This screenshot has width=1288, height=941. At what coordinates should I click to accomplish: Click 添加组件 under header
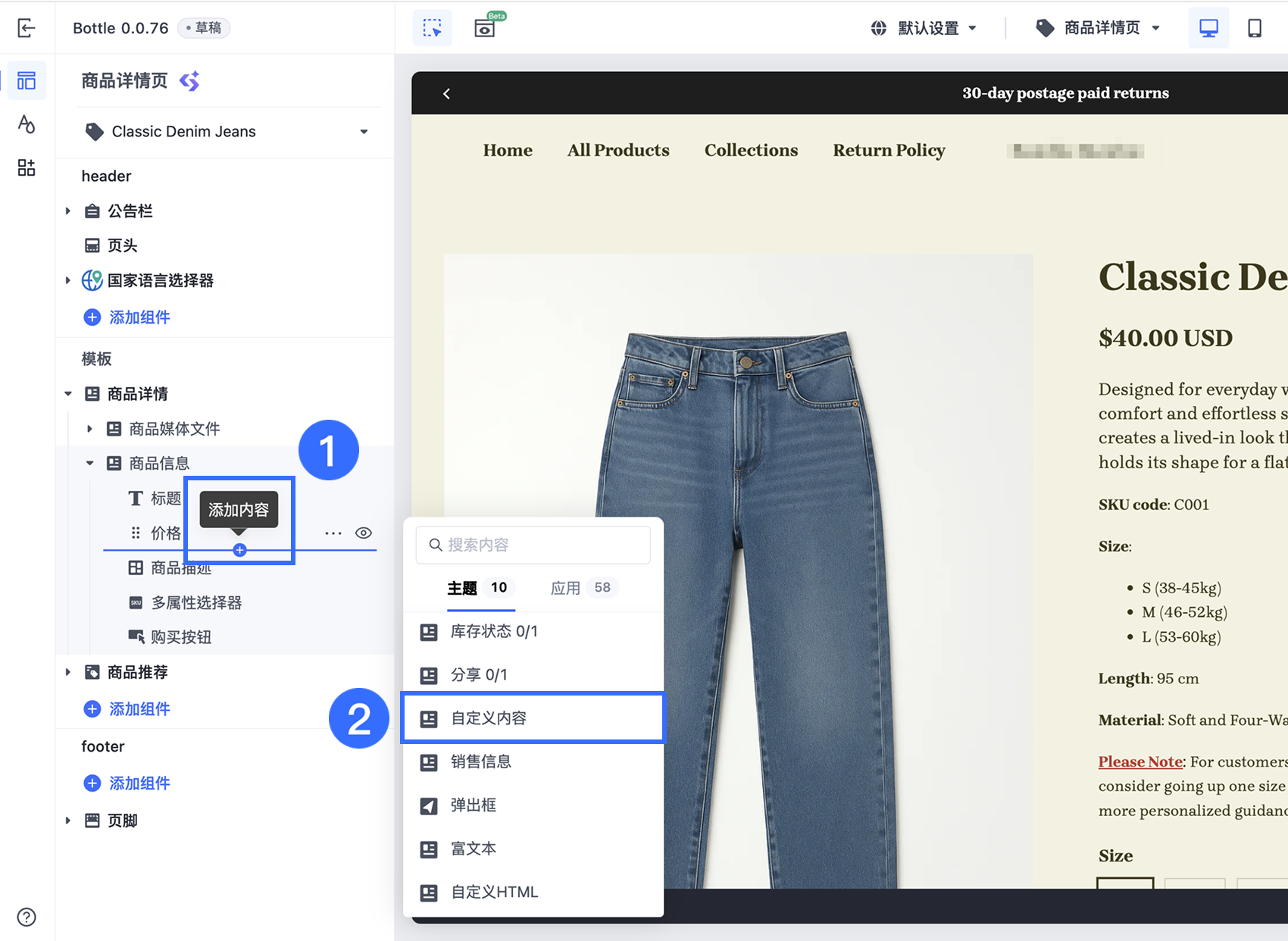(127, 317)
